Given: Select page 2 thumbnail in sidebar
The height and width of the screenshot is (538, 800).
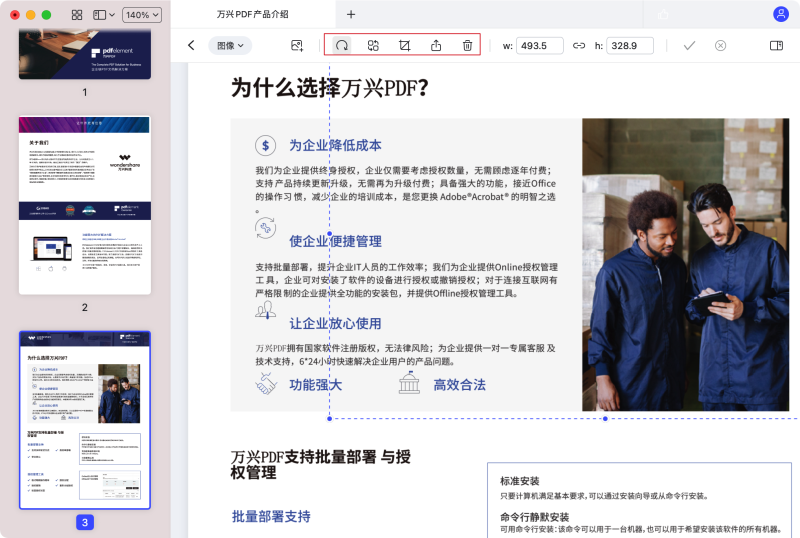Looking at the screenshot, I should pyautogui.click(x=84, y=205).
